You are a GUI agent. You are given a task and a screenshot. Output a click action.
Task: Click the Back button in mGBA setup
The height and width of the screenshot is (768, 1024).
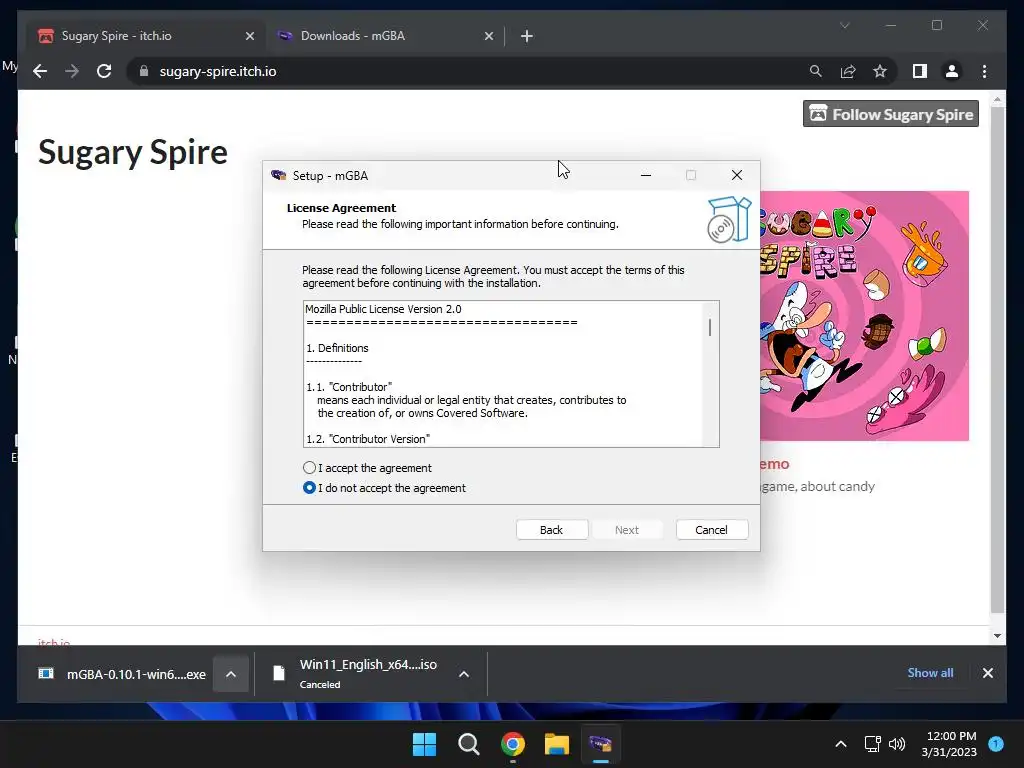pos(551,530)
